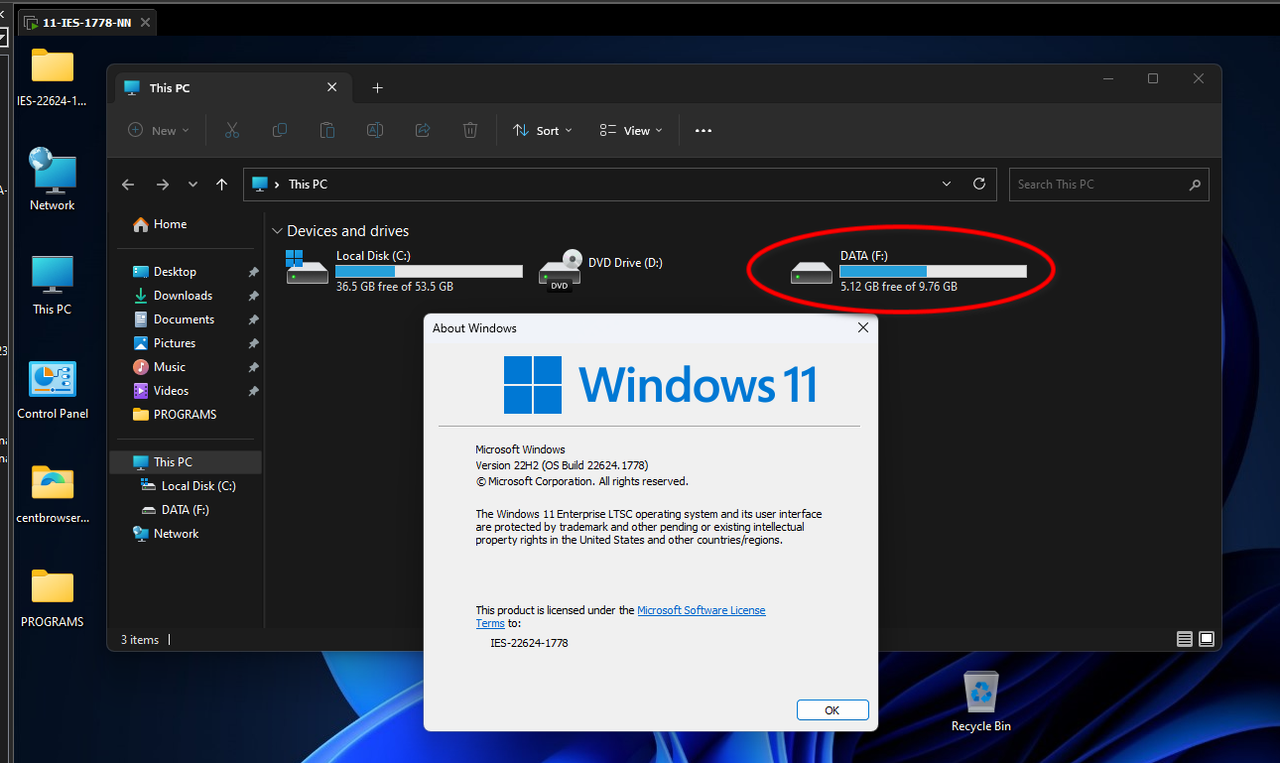Screen dimensions: 1280x763
Task: Click the search magnifier icon
Action: tap(1194, 184)
